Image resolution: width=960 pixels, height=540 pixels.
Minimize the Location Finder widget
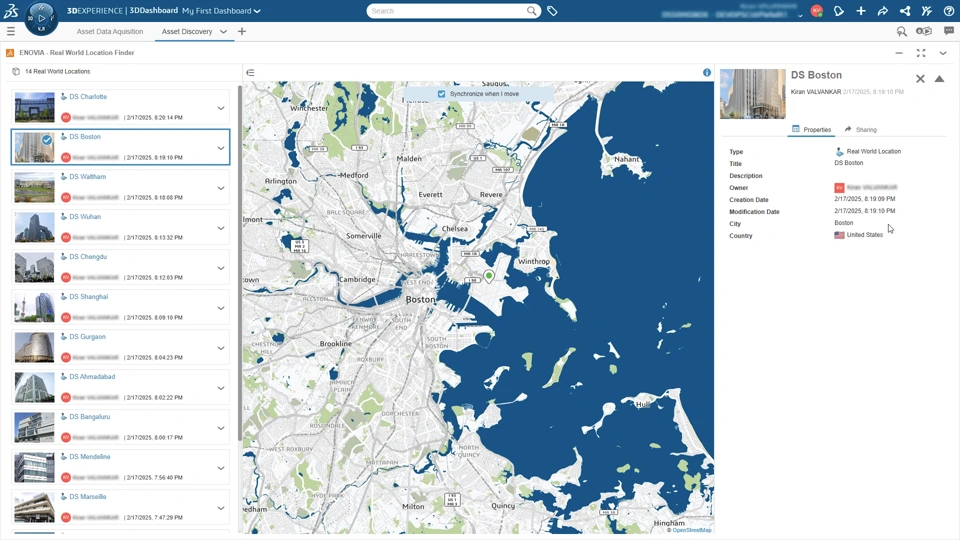pyautogui.click(x=899, y=53)
